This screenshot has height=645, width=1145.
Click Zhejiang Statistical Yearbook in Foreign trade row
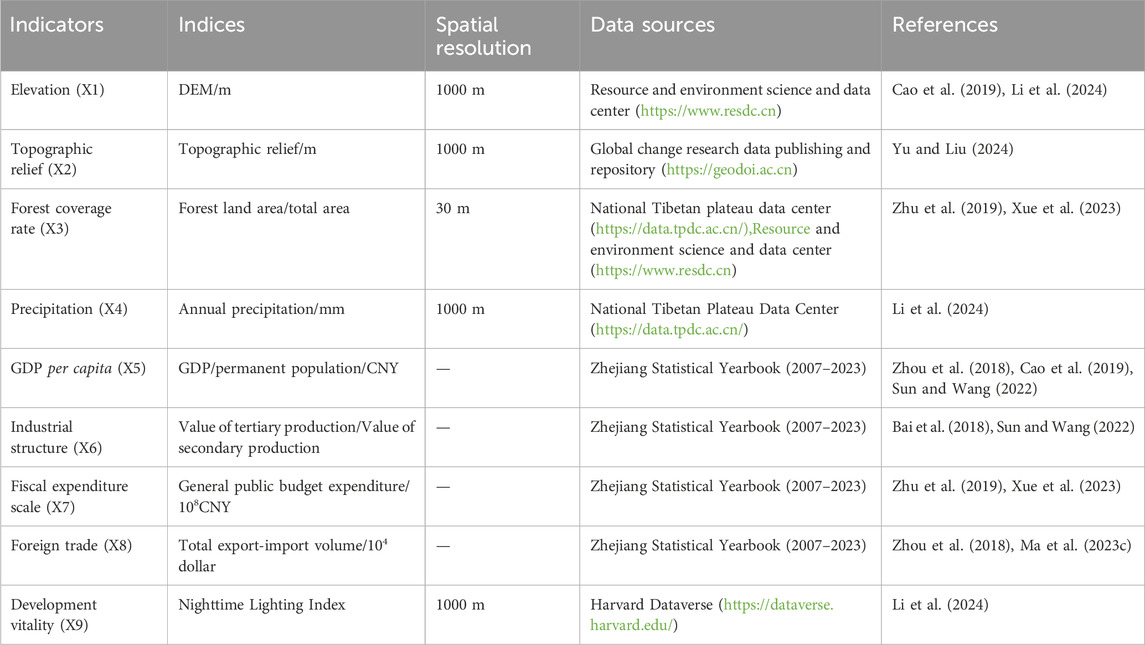click(728, 546)
